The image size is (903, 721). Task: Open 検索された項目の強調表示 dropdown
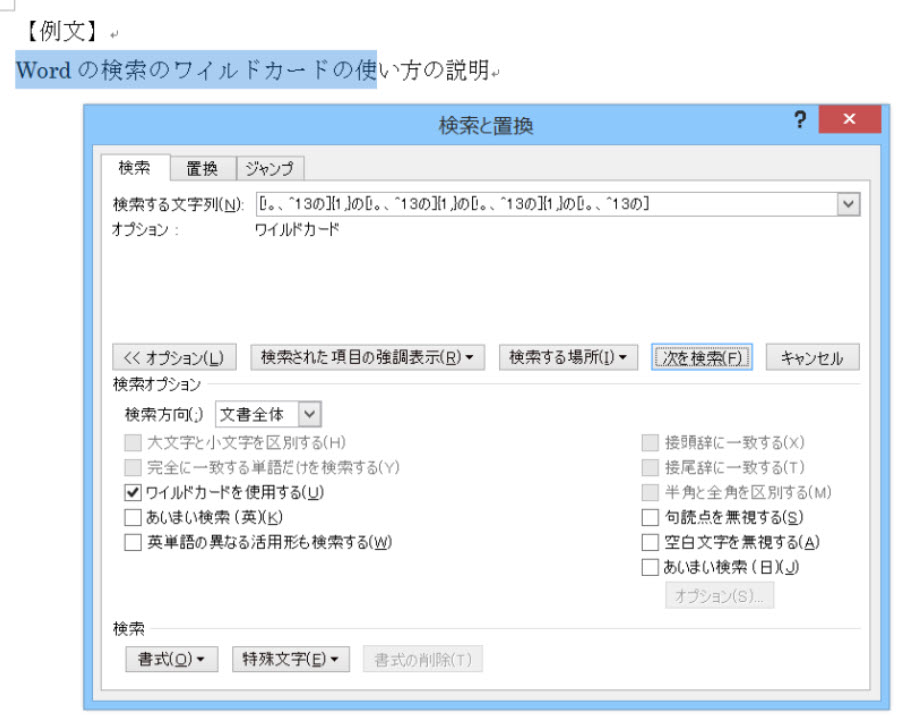pos(367,357)
